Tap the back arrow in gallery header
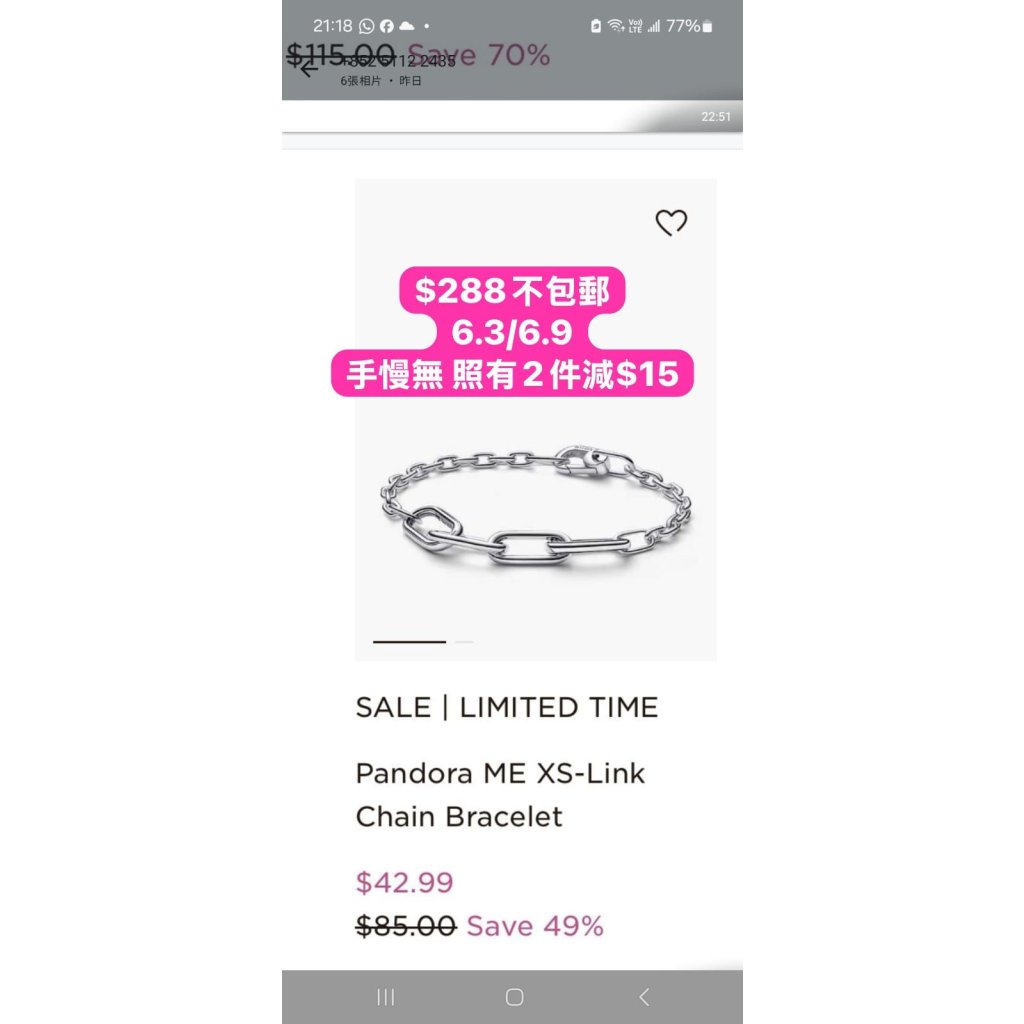 pos(308,67)
